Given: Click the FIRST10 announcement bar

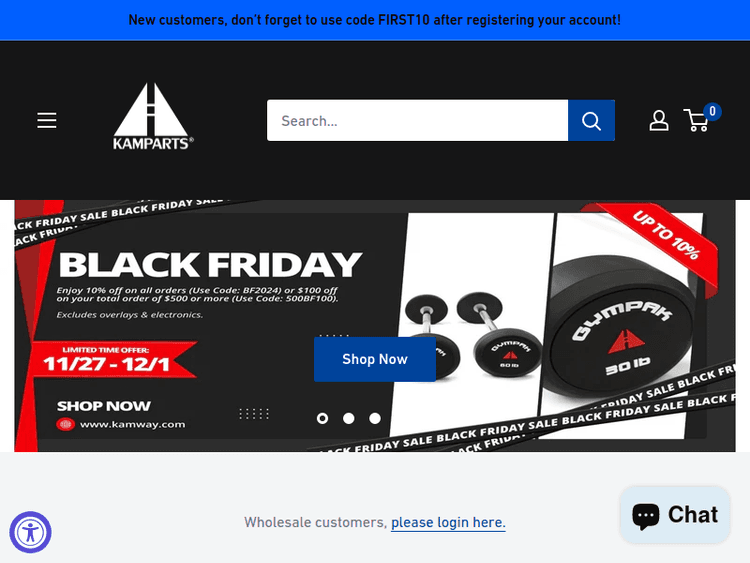Looking at the screenshot, I should [375, 20].
